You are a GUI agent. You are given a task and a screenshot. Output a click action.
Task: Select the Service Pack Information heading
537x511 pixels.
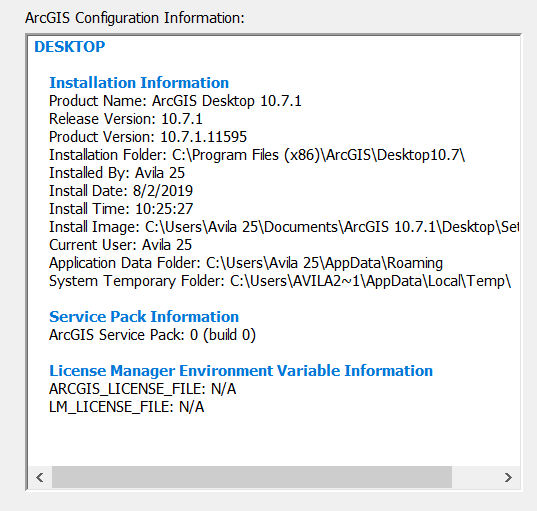click(144, 316)
